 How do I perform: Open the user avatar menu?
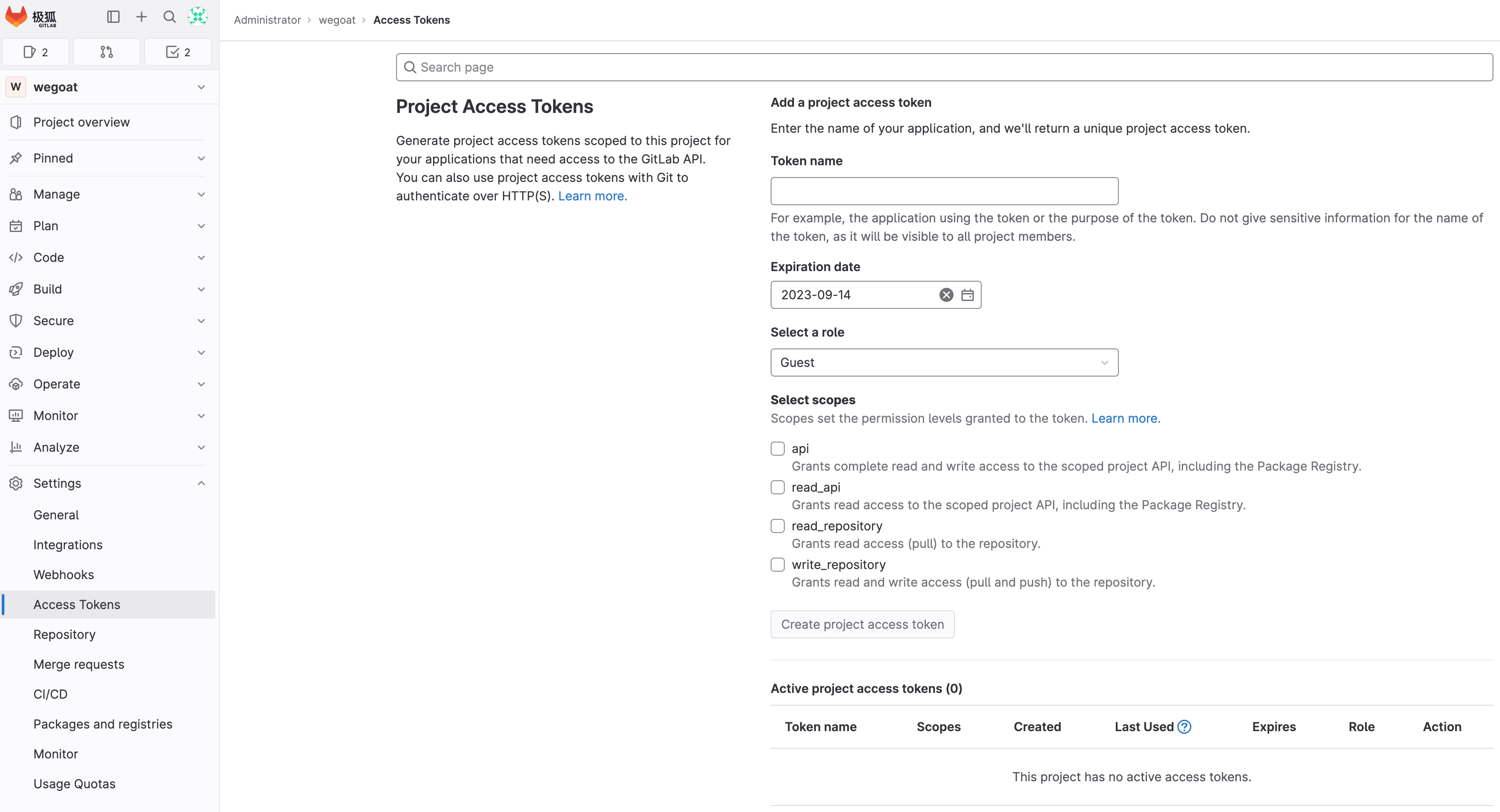197,17
